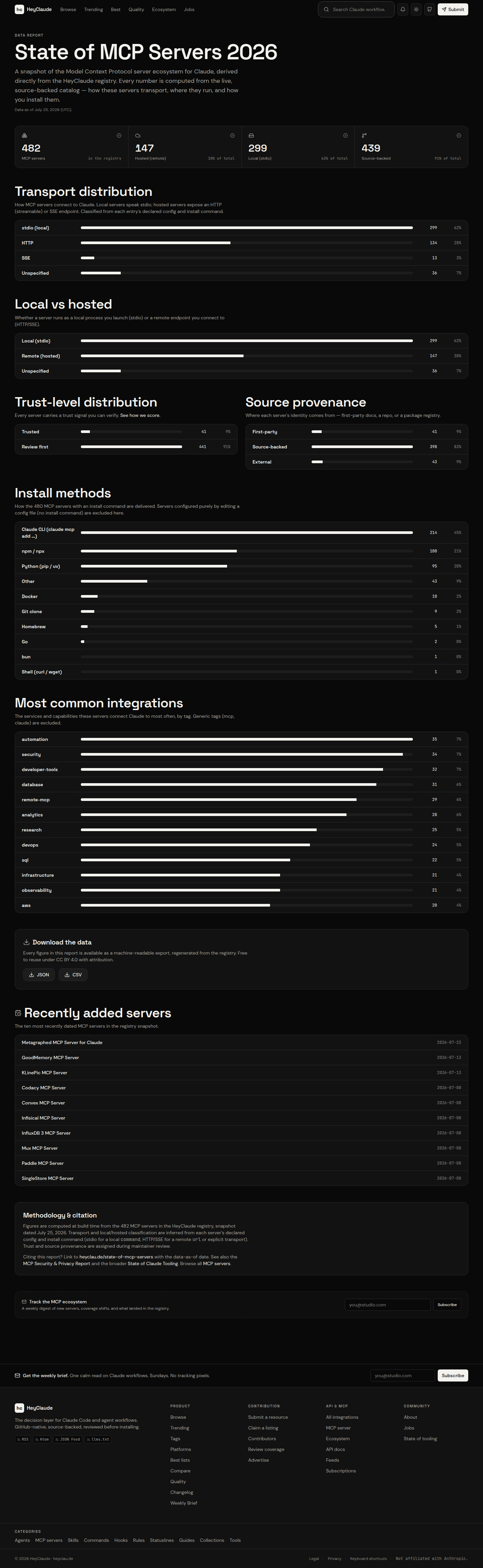
Task: Focus the Search Claude workflows field
Action: pos(356,10)
